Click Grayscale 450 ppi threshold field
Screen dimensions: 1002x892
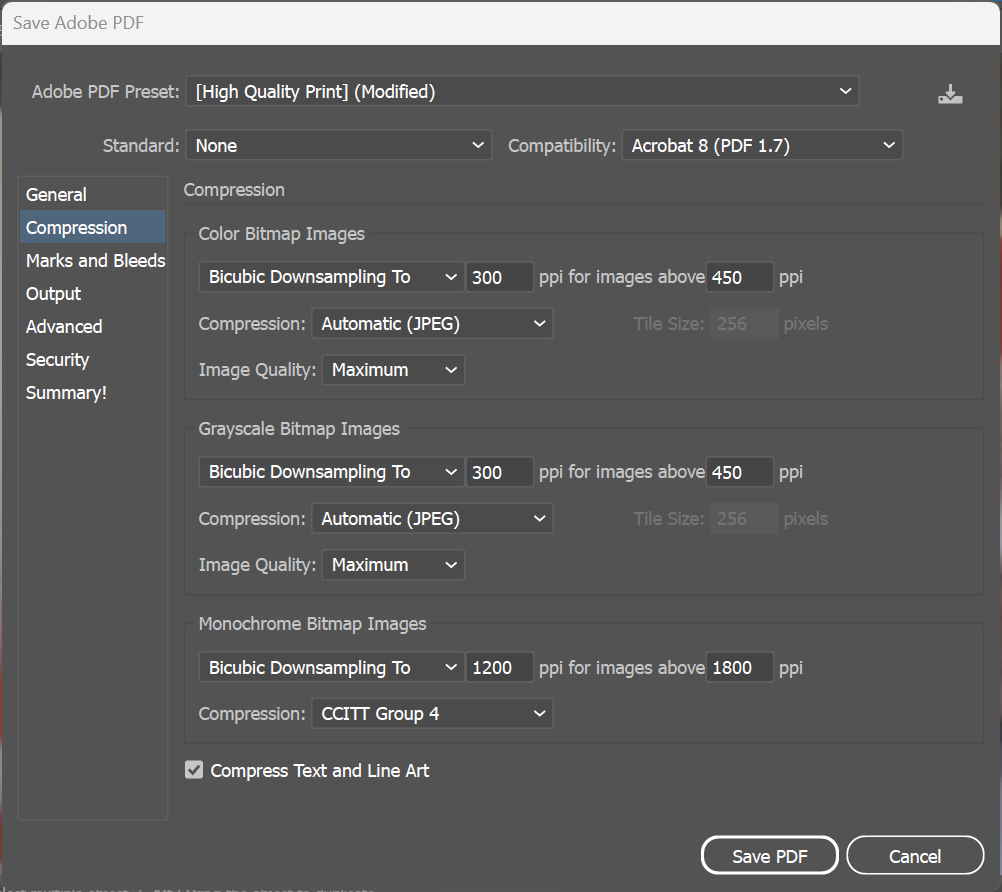(x=739, y=472)
